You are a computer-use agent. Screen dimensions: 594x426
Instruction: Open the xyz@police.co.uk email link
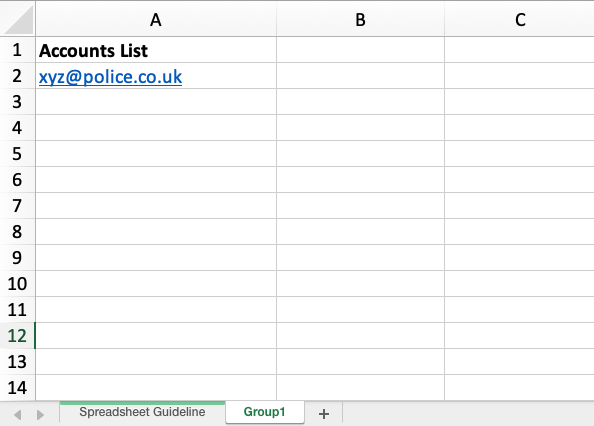110,77
